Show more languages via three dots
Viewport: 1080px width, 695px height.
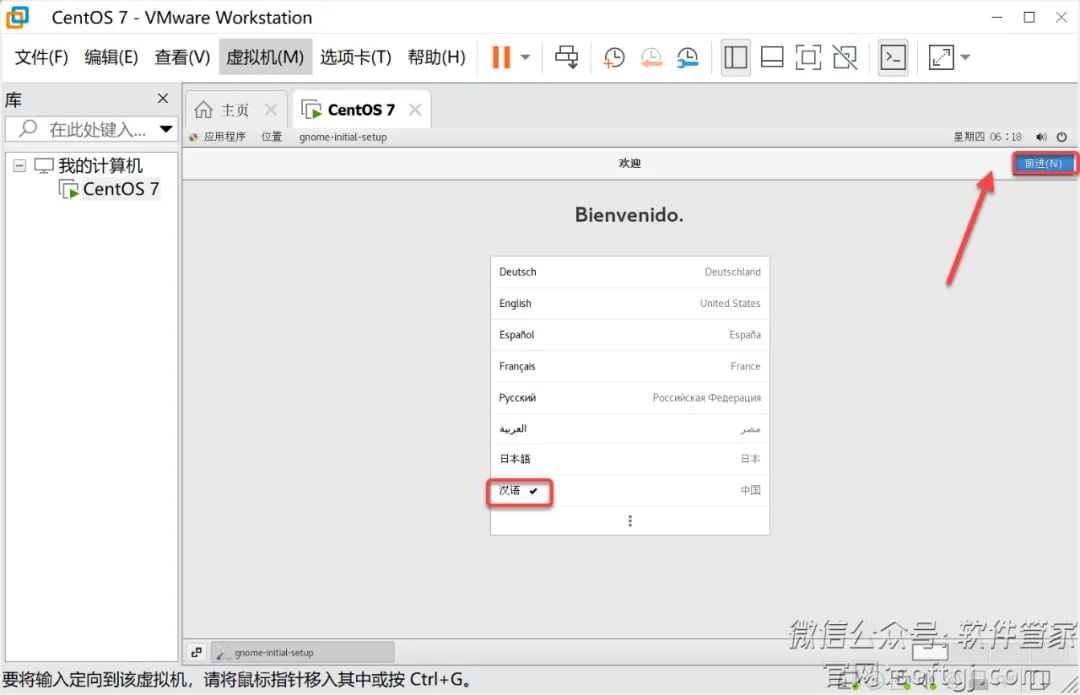click(x=630, y=521)
